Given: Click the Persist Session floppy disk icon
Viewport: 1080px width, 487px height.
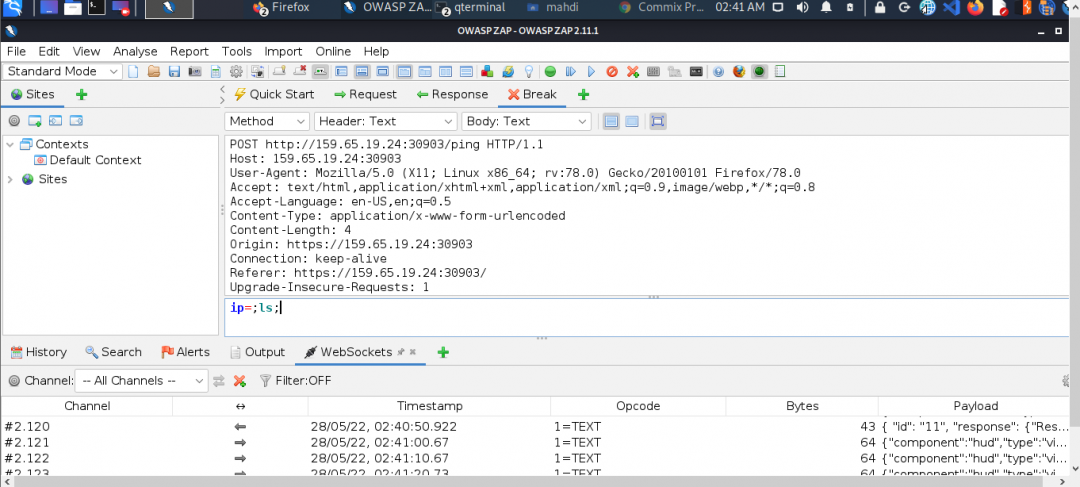Looking at the screenshot, I should coord(174,72).
